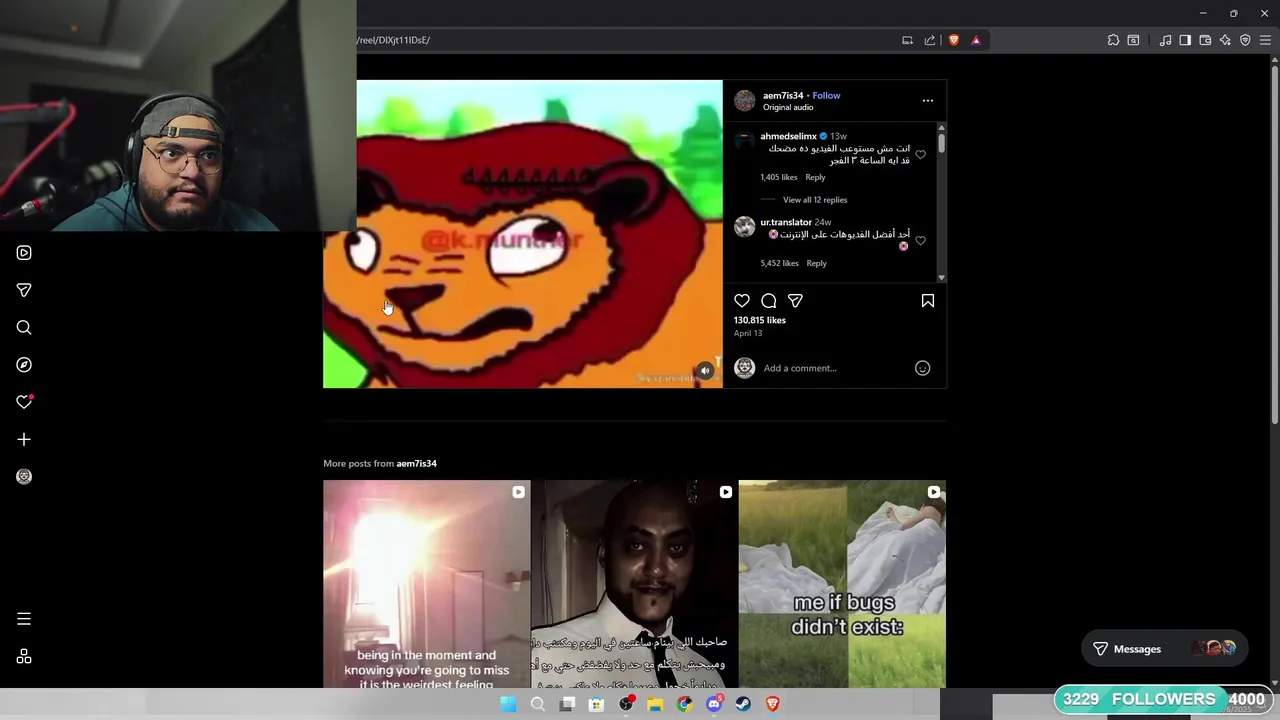Image resolution: width=1280 pixels, height=720 pixels.
Task: Like ur.translator's comment
Action: pyautogui.click(x=920, y=241)
